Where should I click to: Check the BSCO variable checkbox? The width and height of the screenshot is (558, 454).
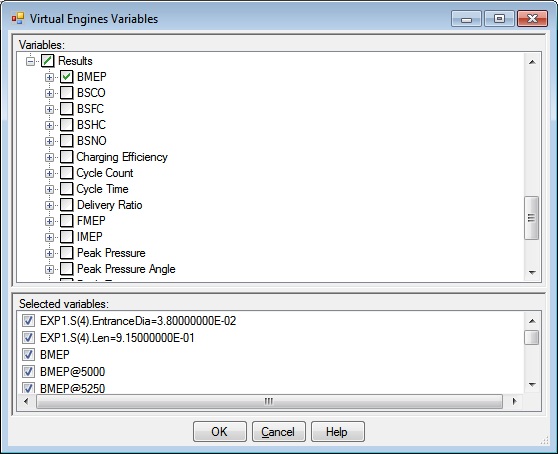pos(67,93)
